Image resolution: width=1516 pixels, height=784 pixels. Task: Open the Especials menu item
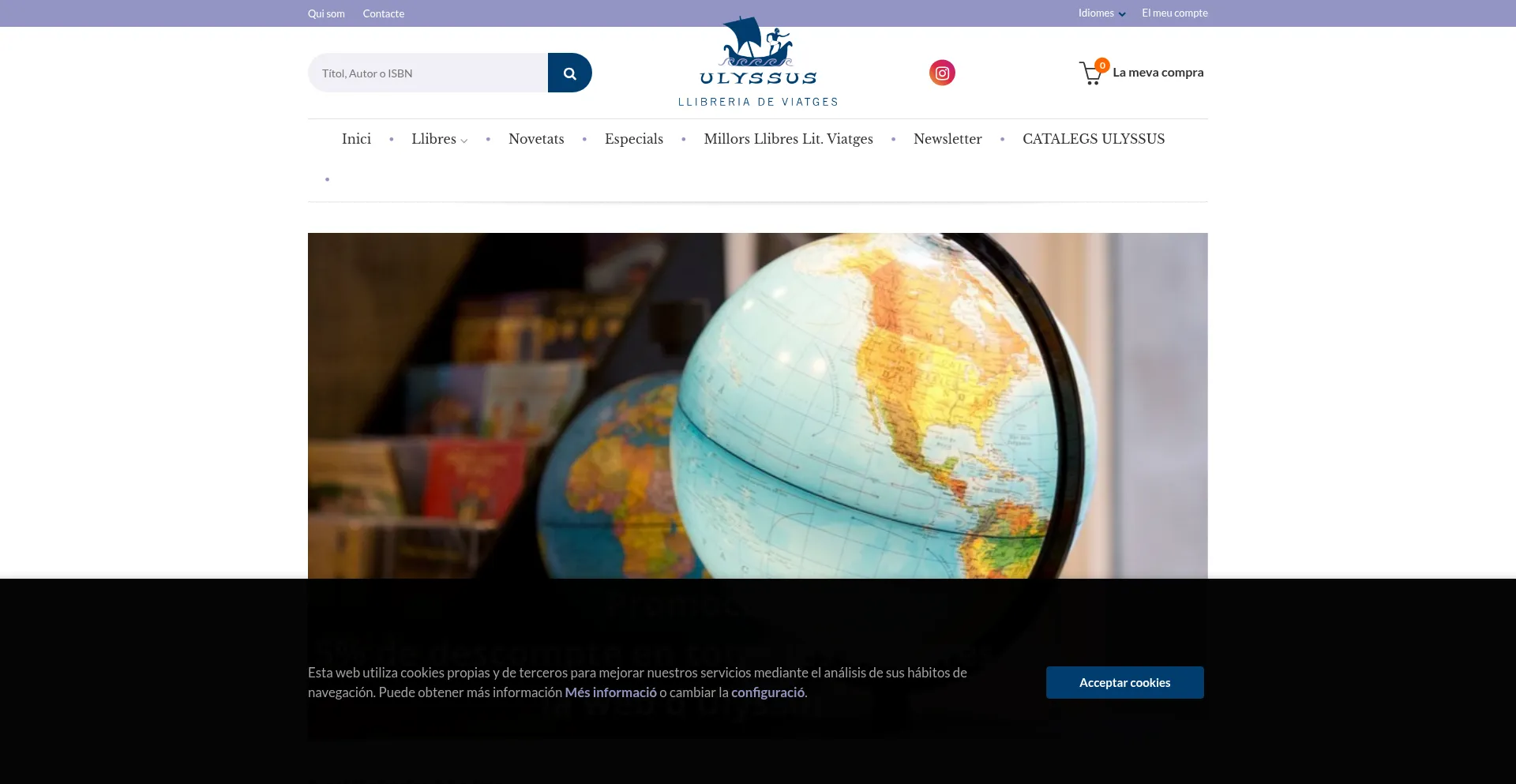coord(634,139)
